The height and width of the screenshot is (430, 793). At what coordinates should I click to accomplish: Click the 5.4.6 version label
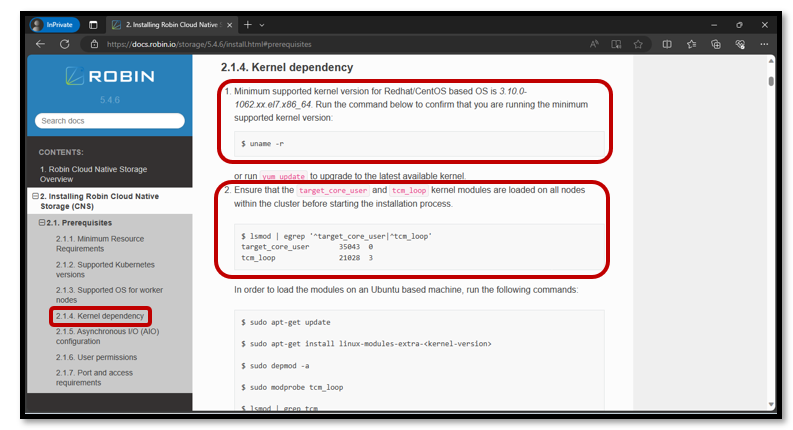click(110, 100)
